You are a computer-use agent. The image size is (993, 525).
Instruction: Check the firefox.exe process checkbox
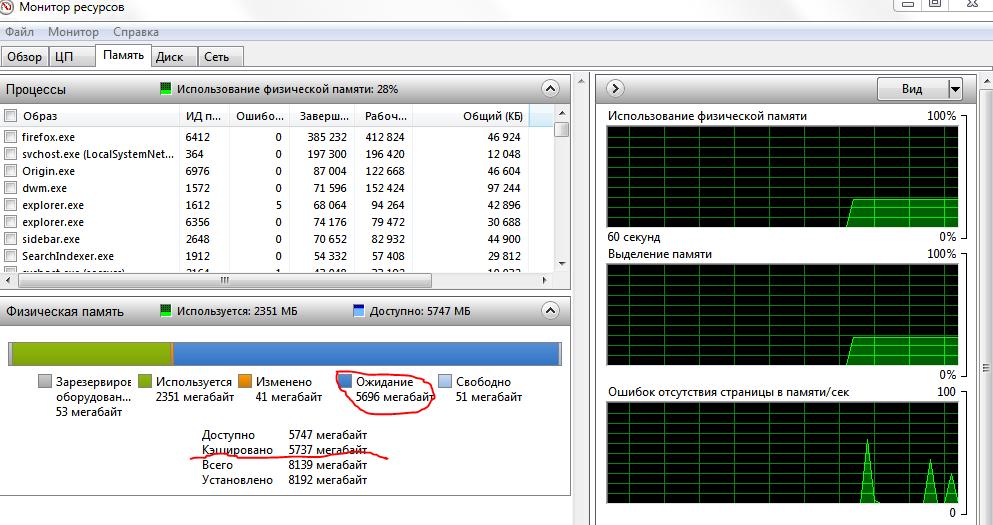click(x=10, y=137)
